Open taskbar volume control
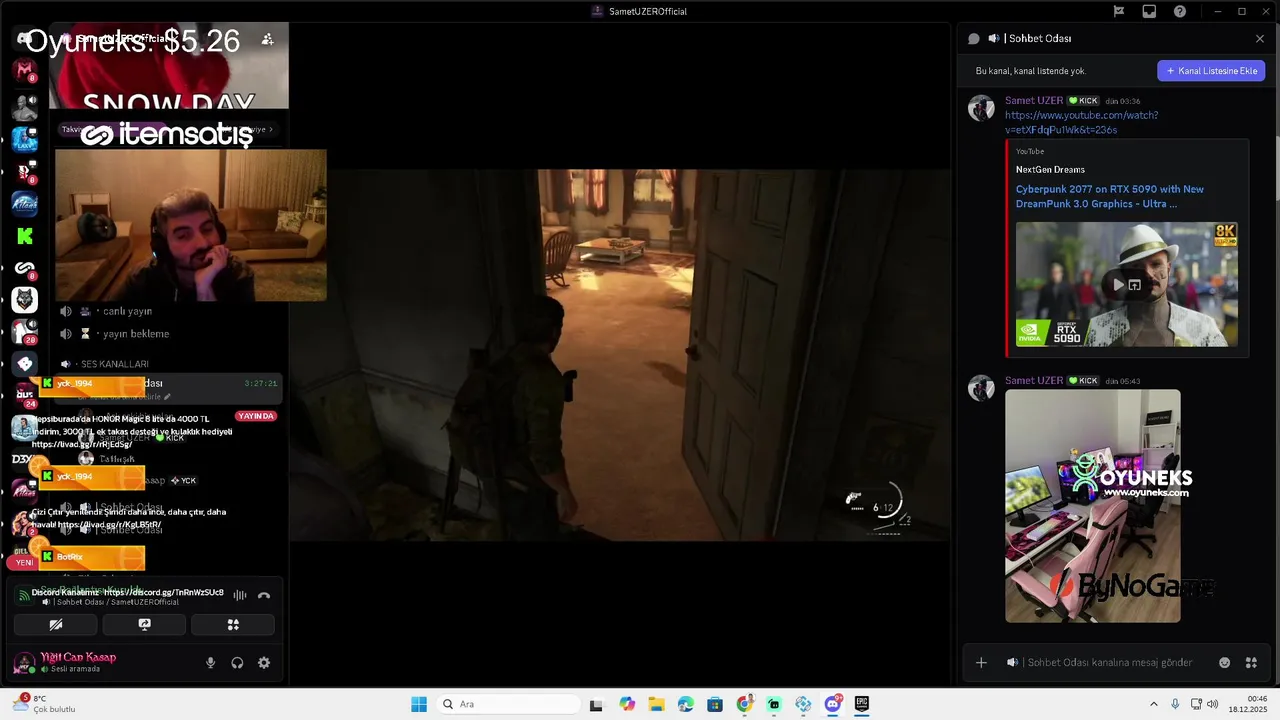 (1212, 704)
